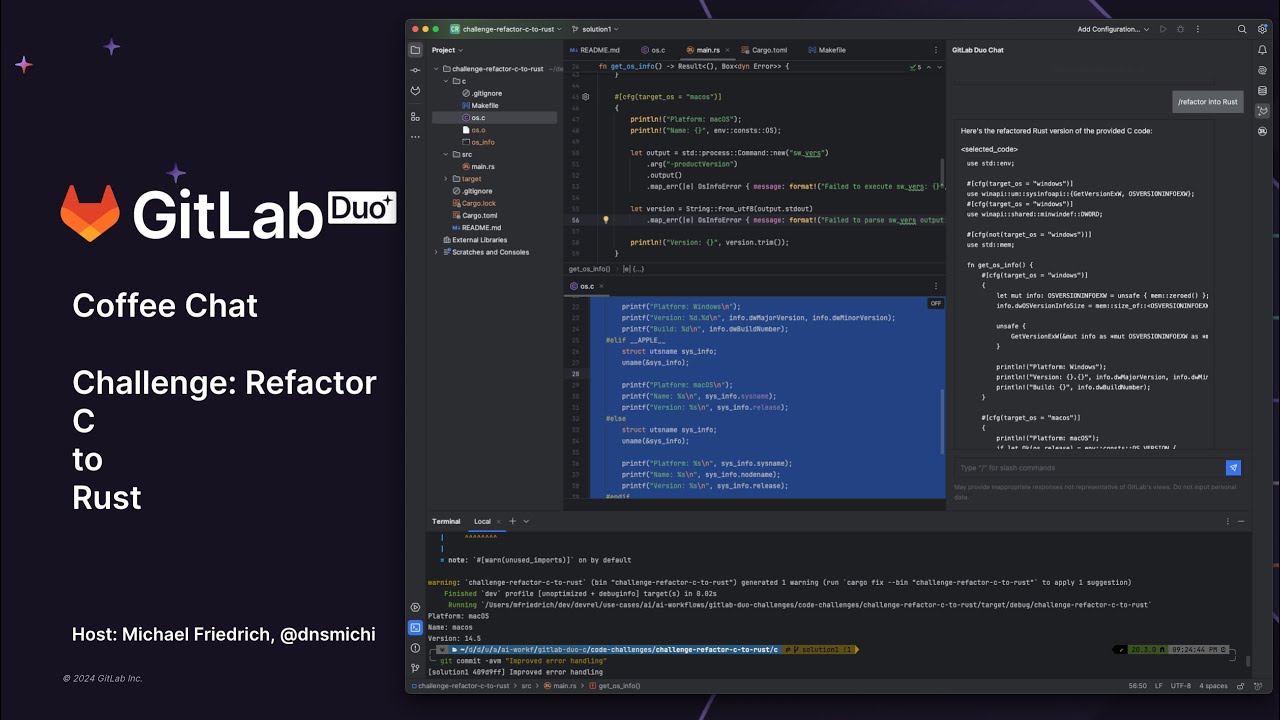Switch to the os.c top editor tab

pyautogui.click(x=652, y=50)
